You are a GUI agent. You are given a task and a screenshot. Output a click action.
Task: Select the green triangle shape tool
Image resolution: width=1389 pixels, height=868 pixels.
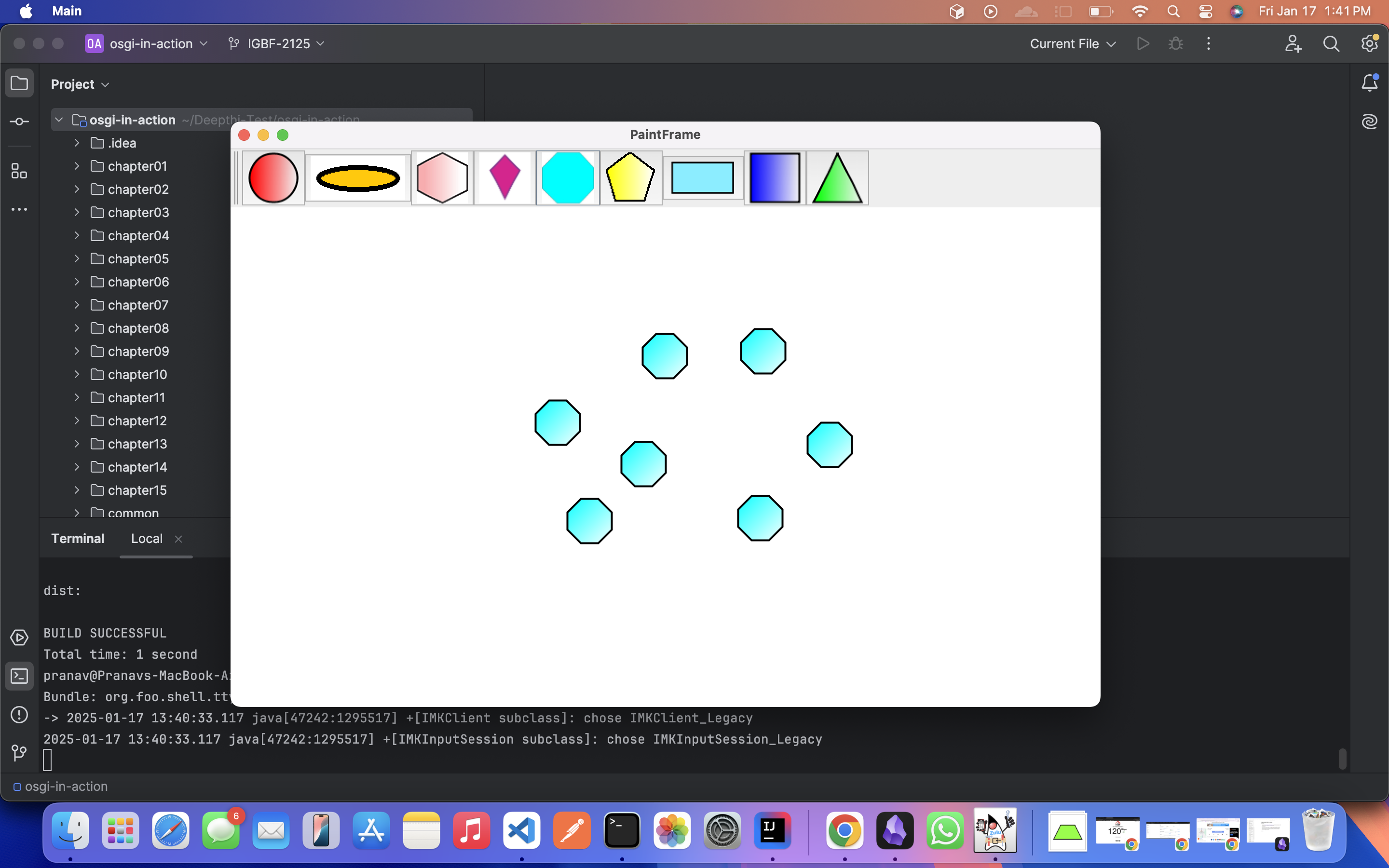(x=837, y=178)
